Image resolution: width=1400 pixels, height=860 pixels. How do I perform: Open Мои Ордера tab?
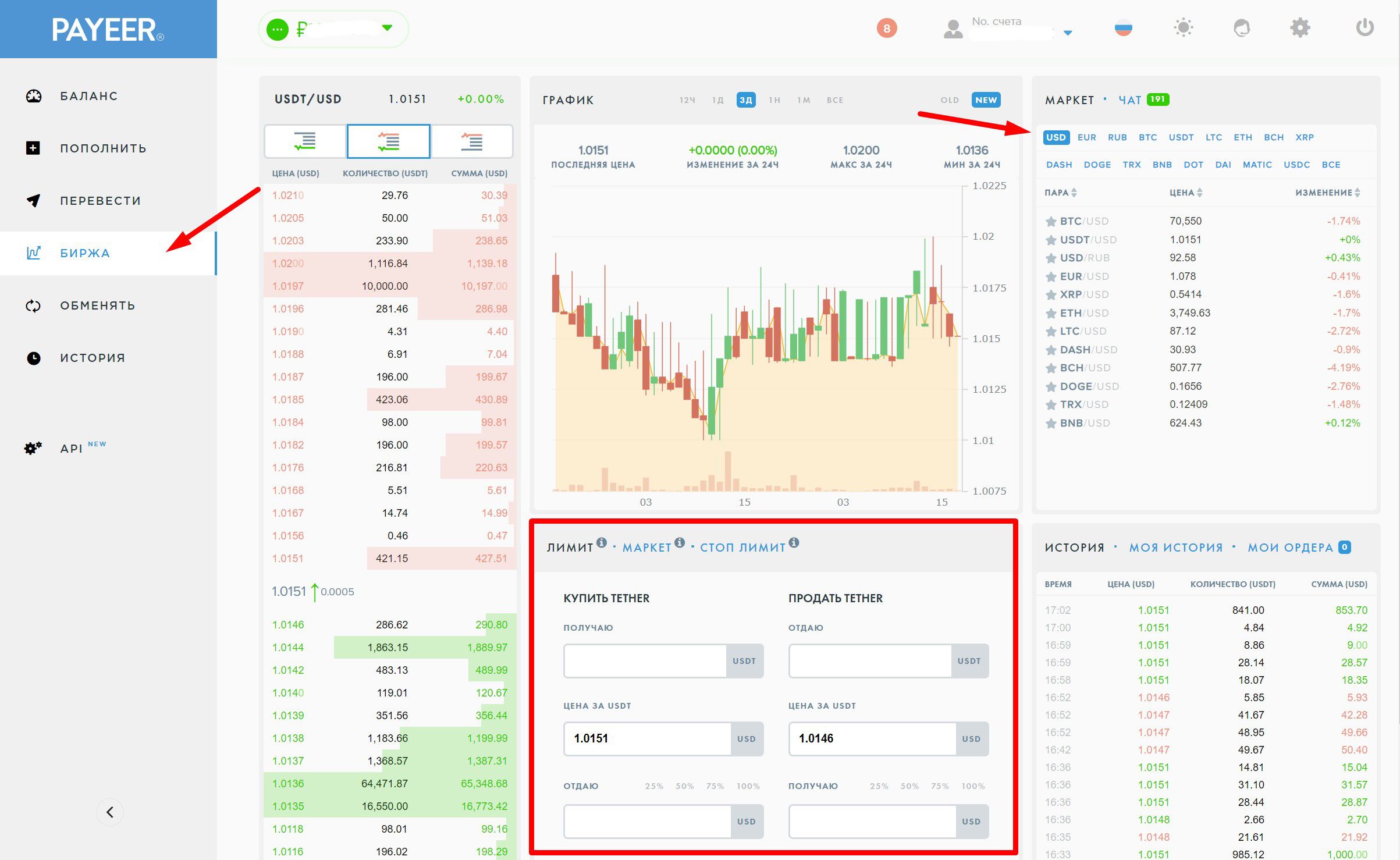click(x=1290, y=548)
